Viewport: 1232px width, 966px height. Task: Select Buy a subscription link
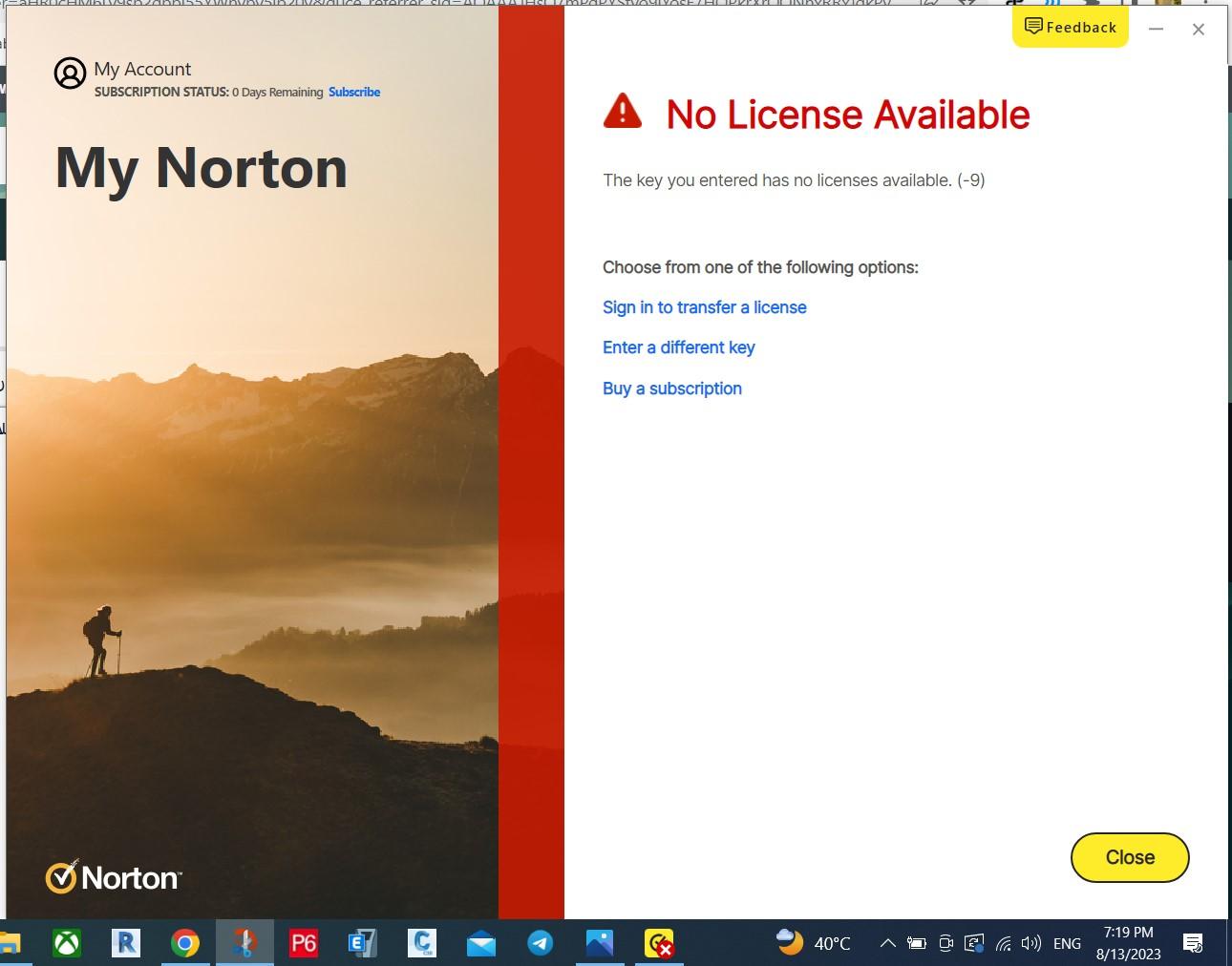pyautogui.click(x=672, y=388)
